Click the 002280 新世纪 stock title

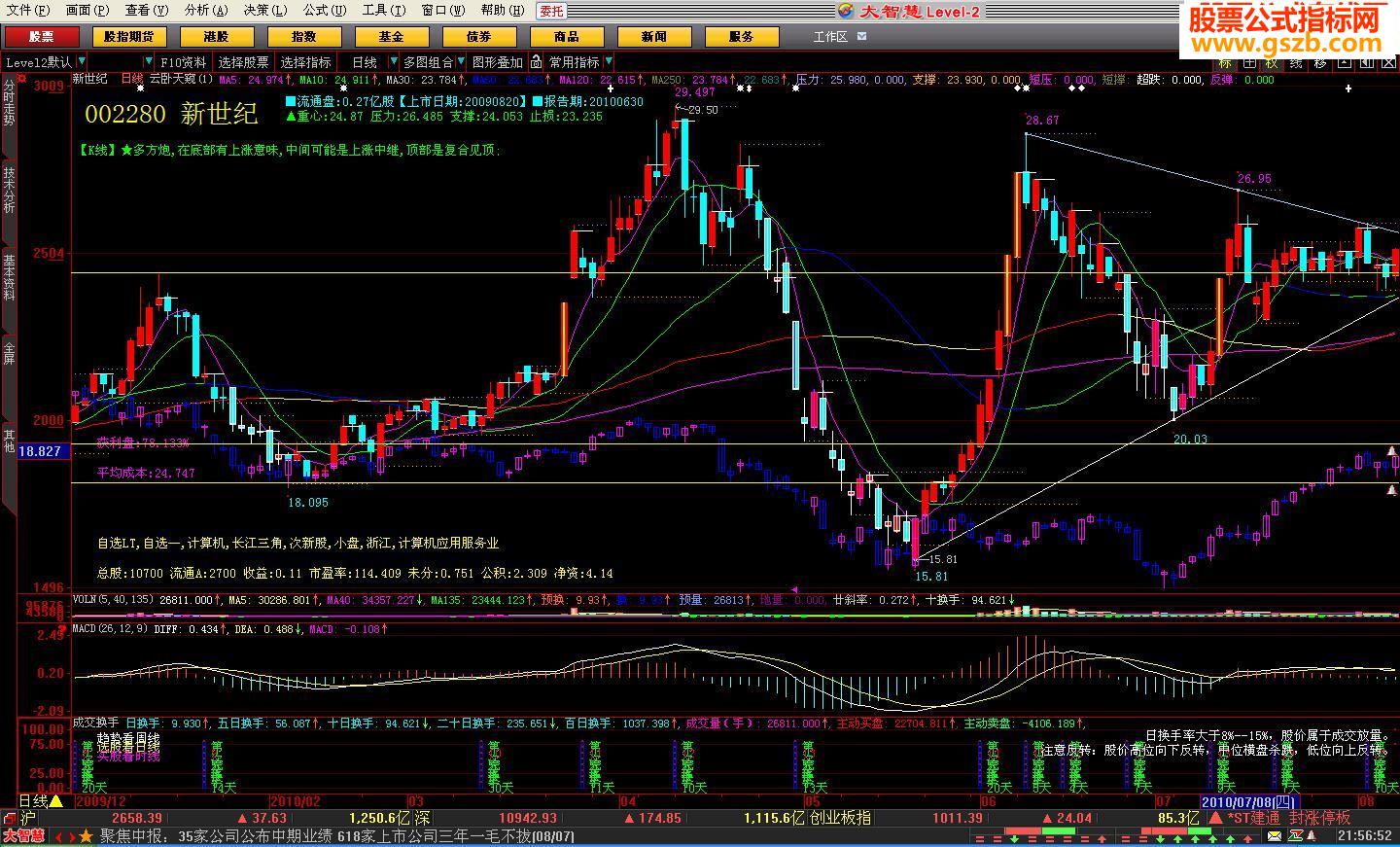[x=171, y=114]
